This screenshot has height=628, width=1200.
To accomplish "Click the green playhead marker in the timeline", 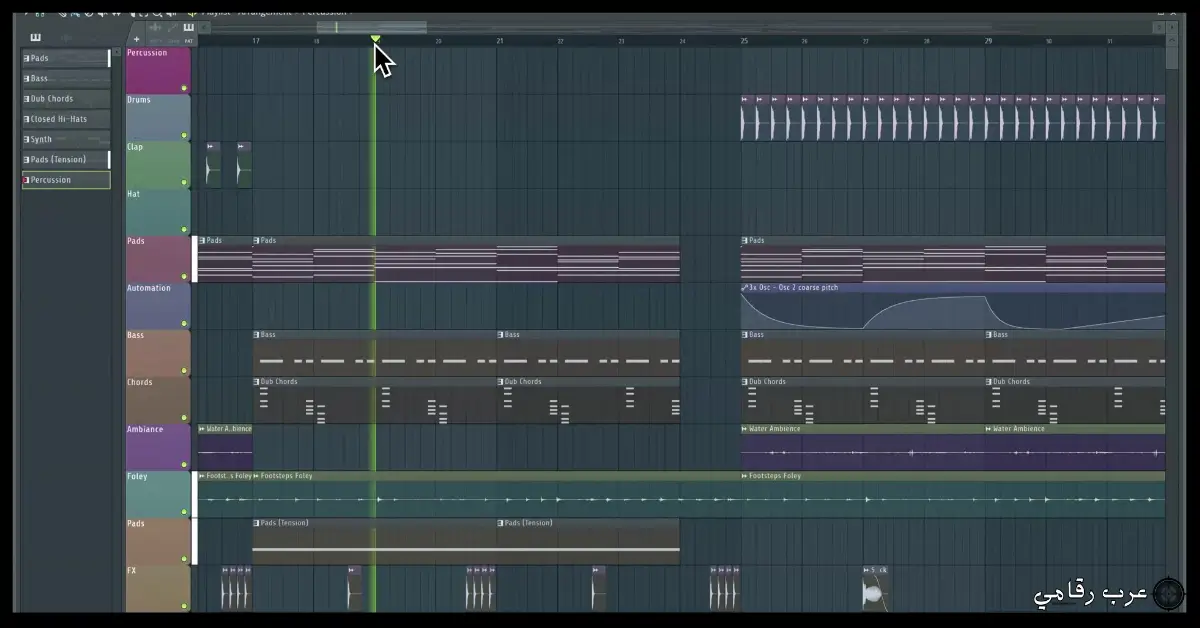I will coord(375,40).
